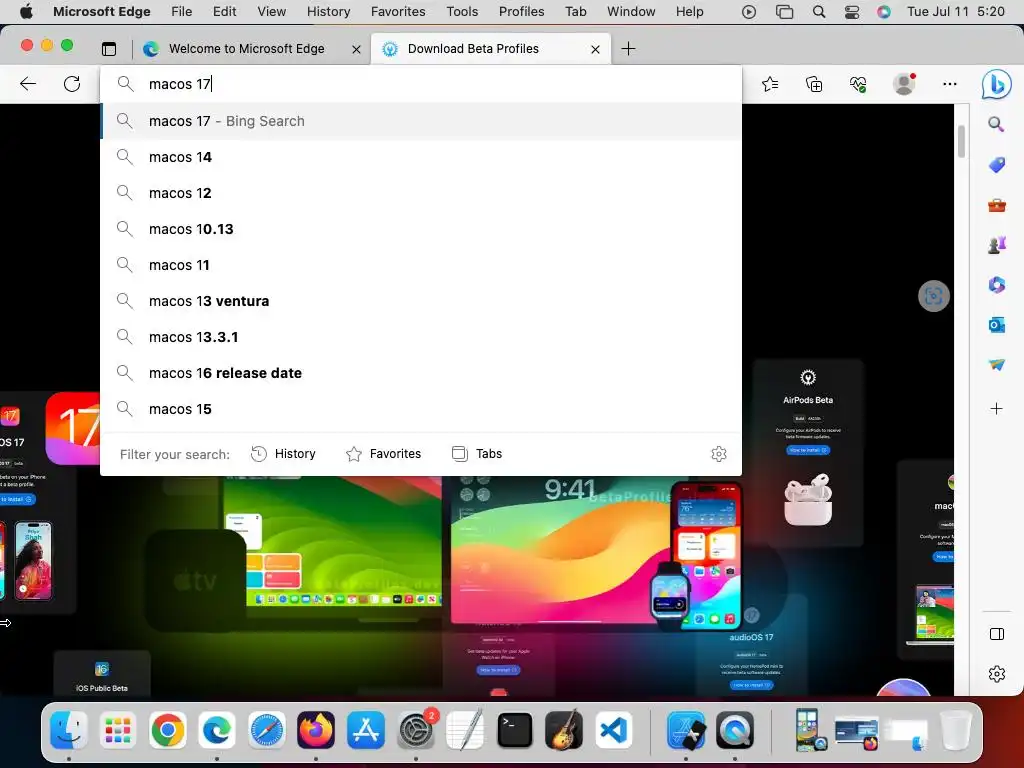Add a sidebar app with the plus icon

997,409
